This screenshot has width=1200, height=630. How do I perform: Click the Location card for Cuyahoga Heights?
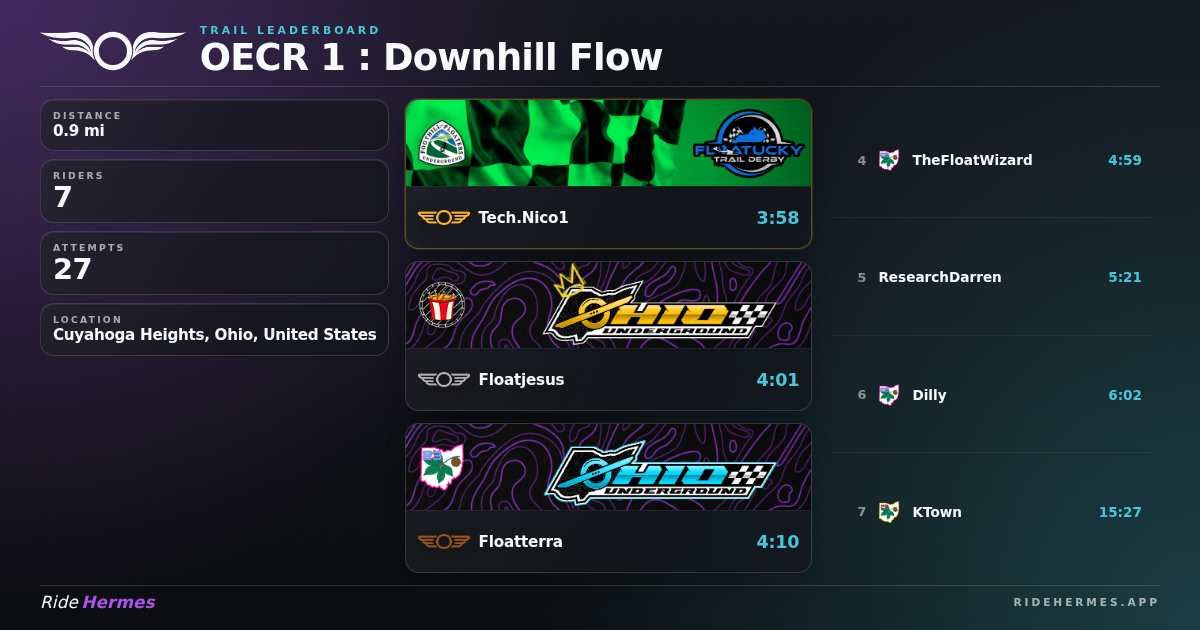pyautogui.click(x=214, y=329)
